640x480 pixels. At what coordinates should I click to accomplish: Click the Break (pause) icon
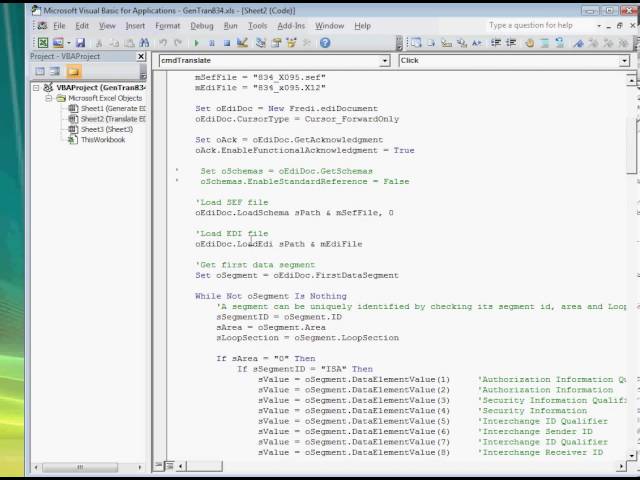point(212,43)
